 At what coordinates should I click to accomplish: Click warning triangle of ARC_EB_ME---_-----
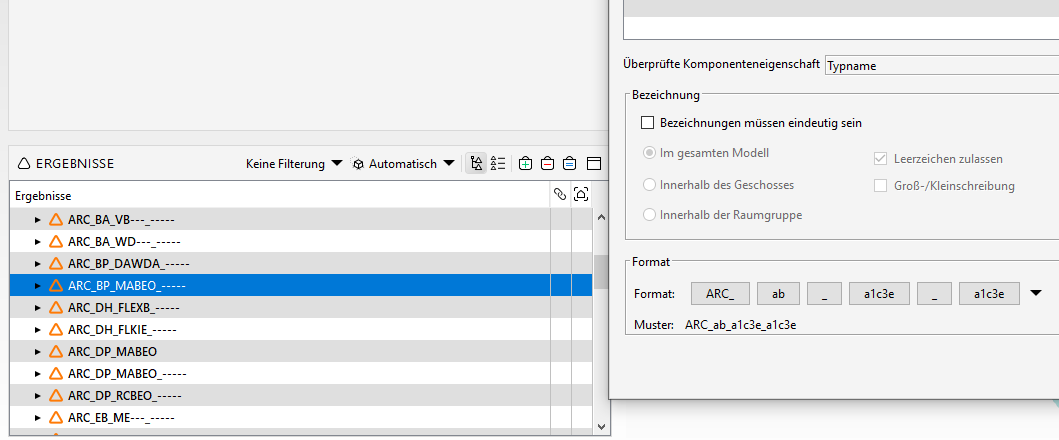coord(56,418)
